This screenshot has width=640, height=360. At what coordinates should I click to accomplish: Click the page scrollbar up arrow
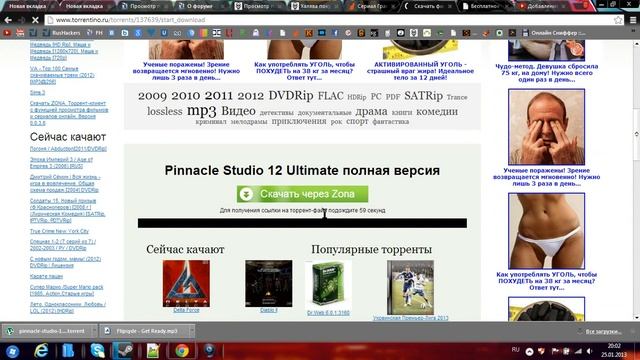coord(636,44)
